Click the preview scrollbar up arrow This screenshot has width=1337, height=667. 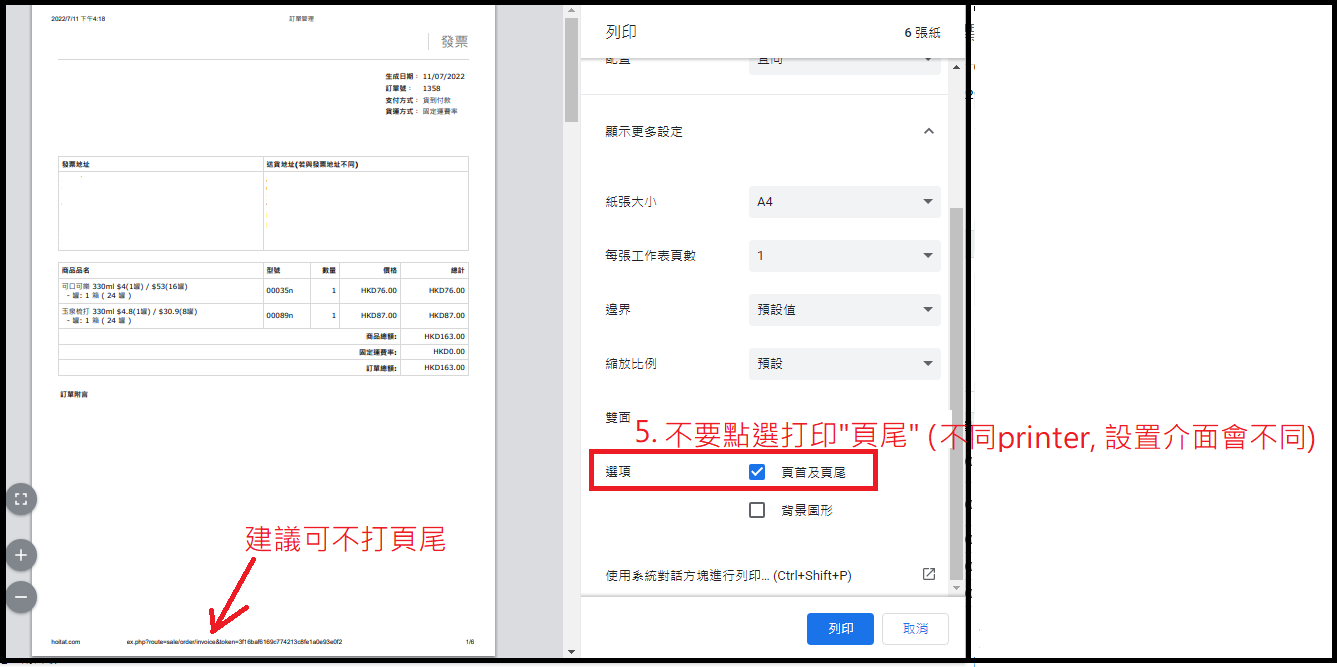(571, 11)
